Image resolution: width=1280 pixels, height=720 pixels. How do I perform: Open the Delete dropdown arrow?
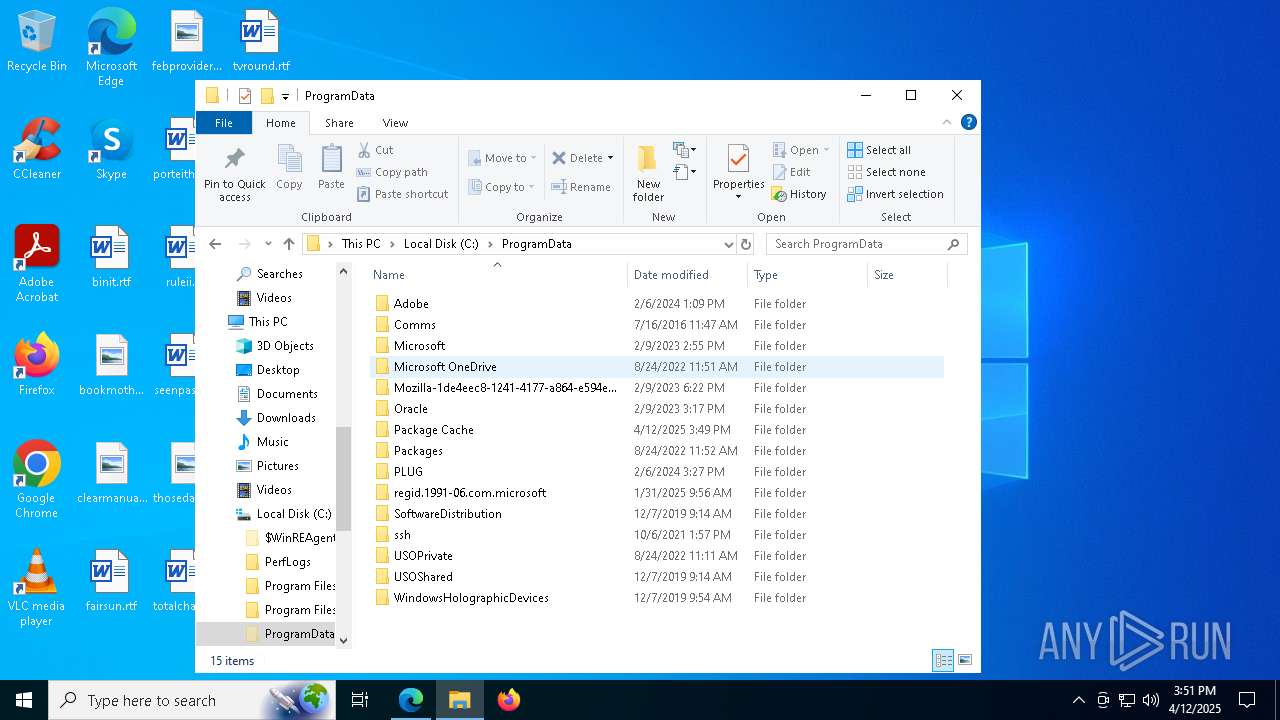point(610,158)
